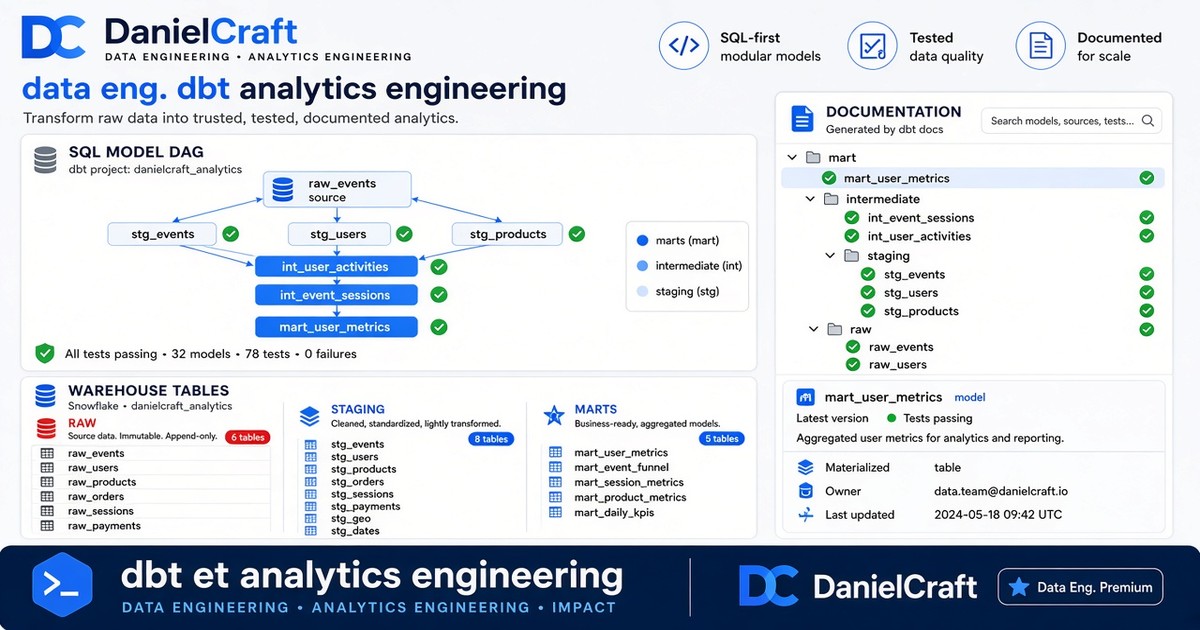Select raw_events in docs tree
1200x630 pixels.
click(901, 347)
